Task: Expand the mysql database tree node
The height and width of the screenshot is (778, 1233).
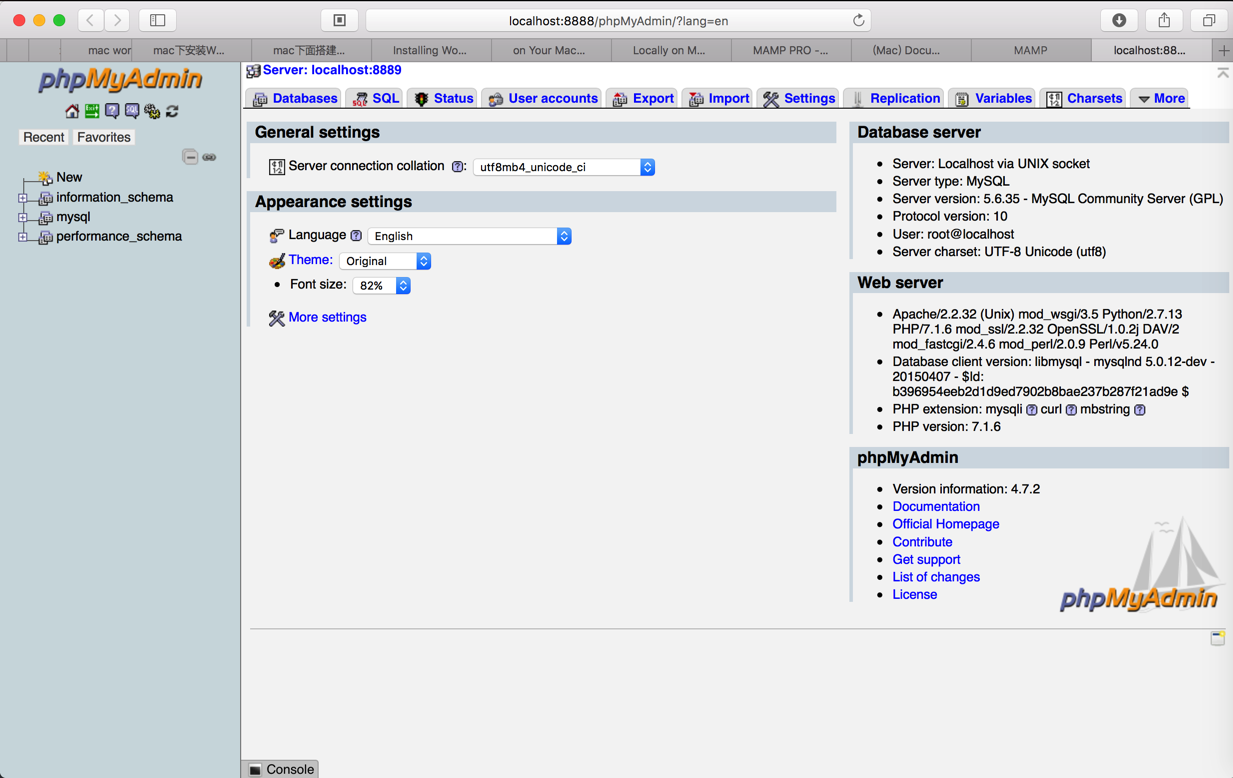Action: pyautogui.click(x=23, y=217)
